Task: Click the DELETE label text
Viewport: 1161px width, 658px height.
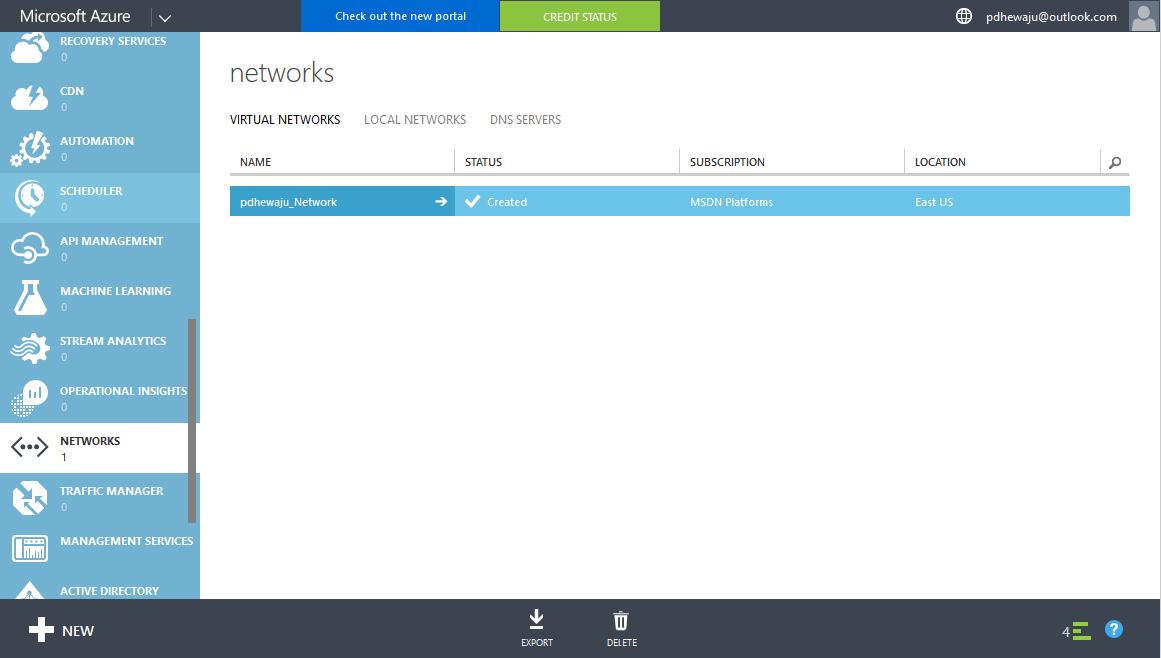Action: coord(622,642)
